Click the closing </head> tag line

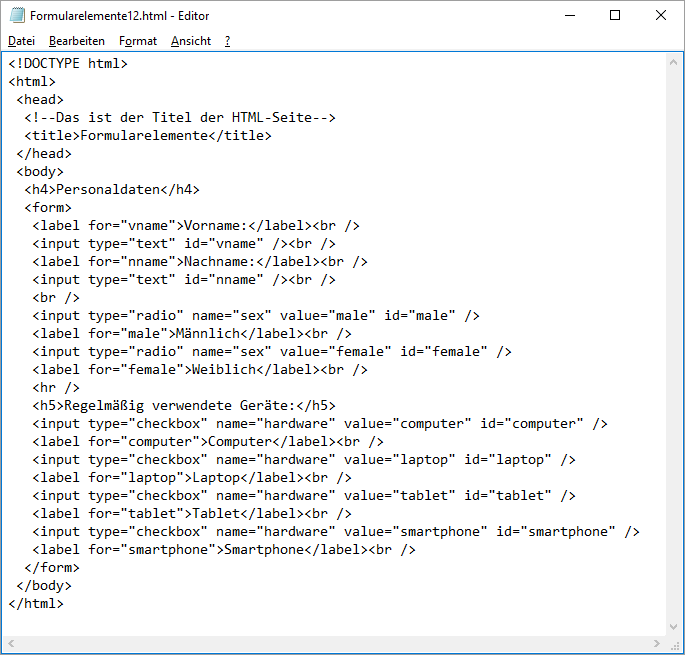click(44, 154)
